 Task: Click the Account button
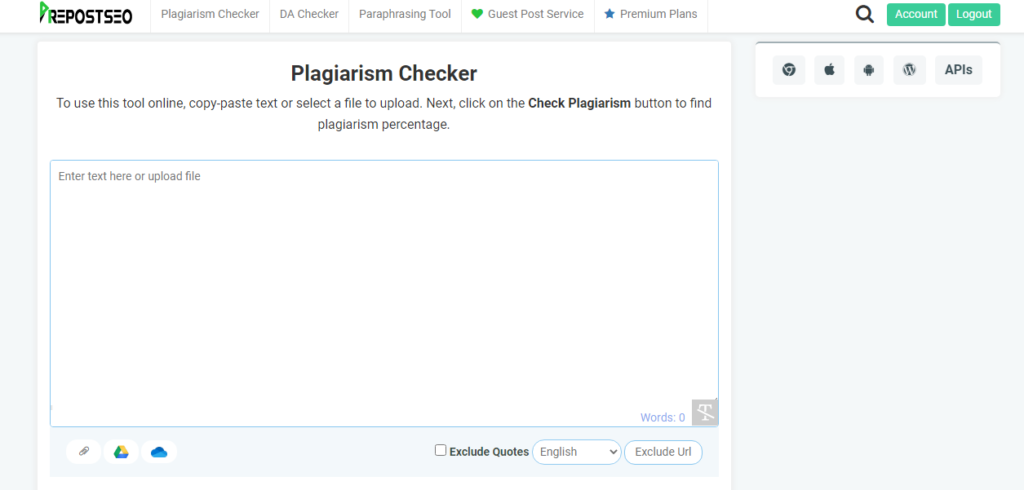coord(916,14)
